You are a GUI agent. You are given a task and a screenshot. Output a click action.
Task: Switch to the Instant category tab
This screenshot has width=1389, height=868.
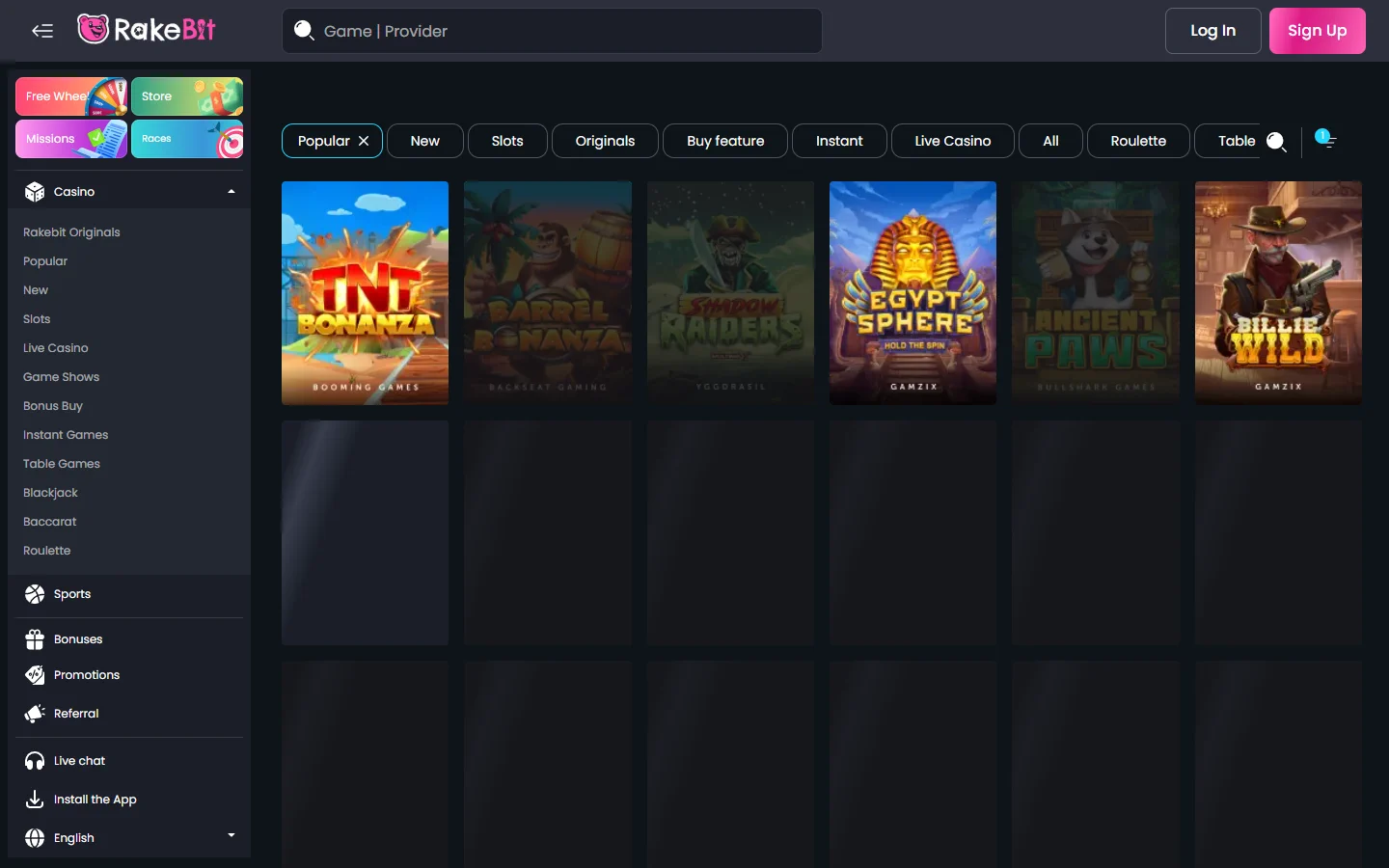tap(839, 141)
